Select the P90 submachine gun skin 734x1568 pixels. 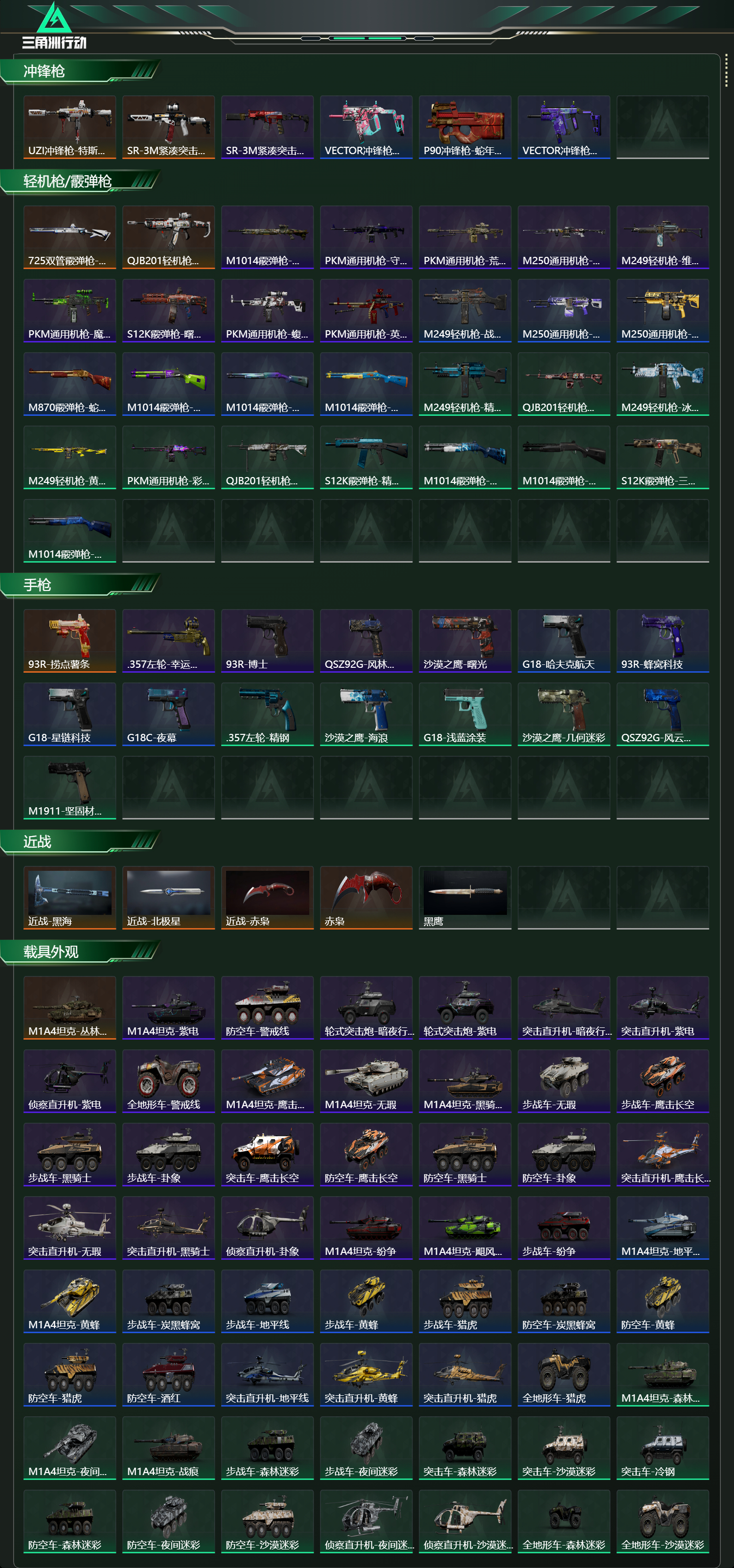(465, 127)
